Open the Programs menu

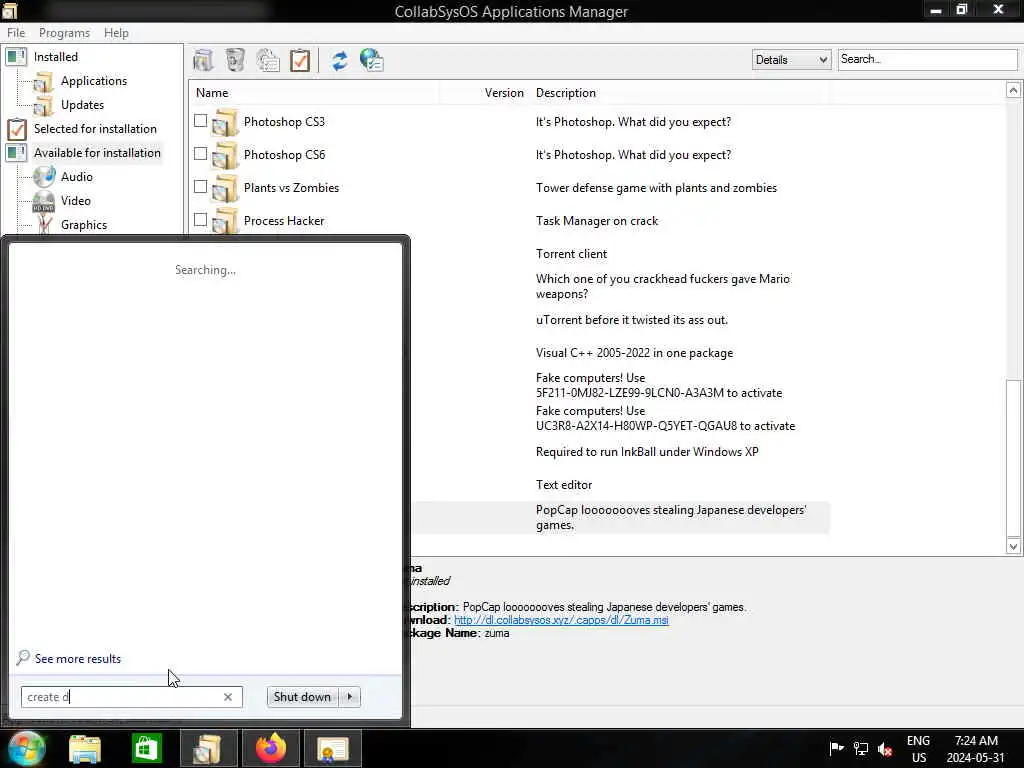coord(64,33)
